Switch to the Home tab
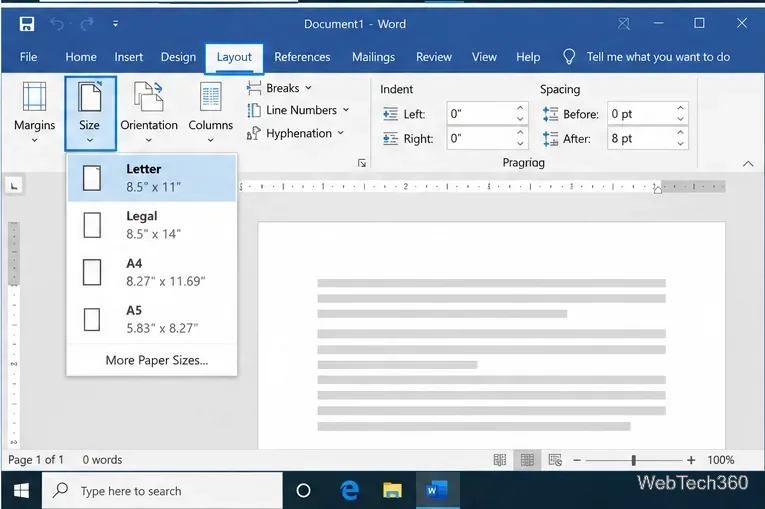Image resolution: width=765 pixels, height=509 pixels. pos(81,57)
